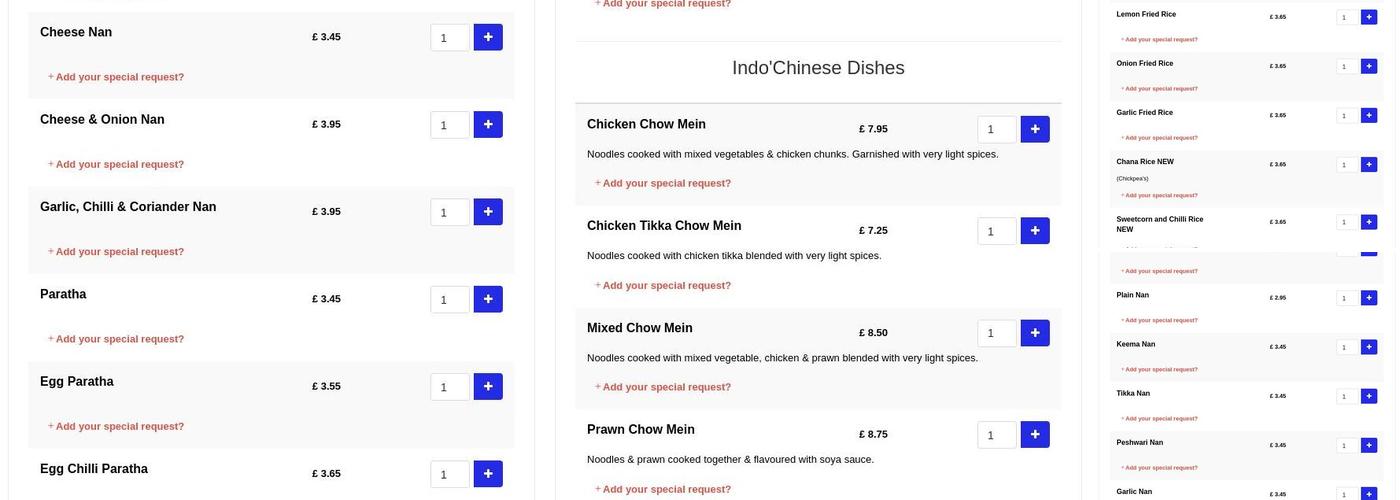The height and width of the screenshot is (500, 1400).
Task: Add Chicken Tikka Chow Mein with plus icon
Action: (x=1035, y=231)
